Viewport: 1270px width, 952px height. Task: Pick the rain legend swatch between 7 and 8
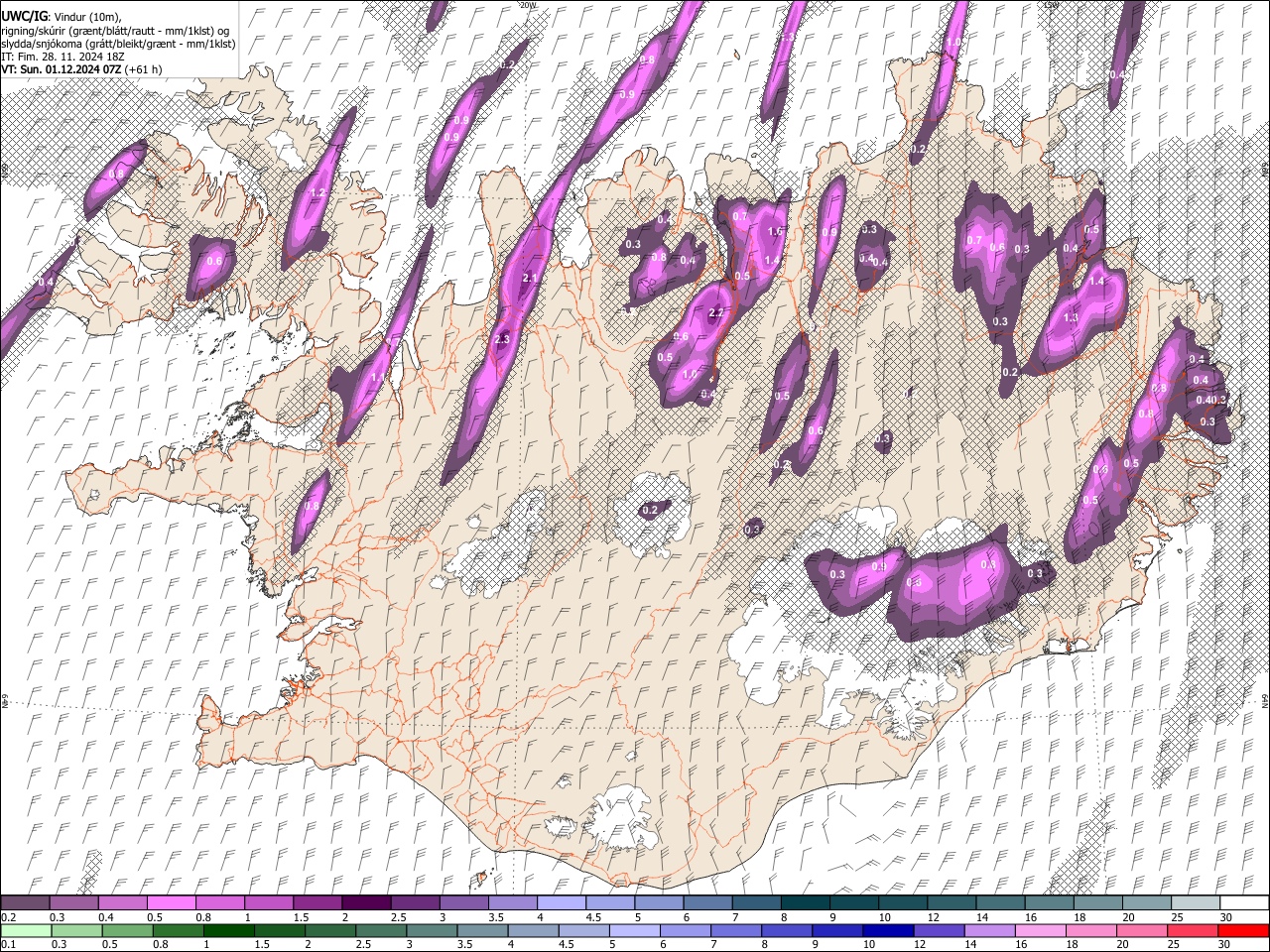point(735,930)
